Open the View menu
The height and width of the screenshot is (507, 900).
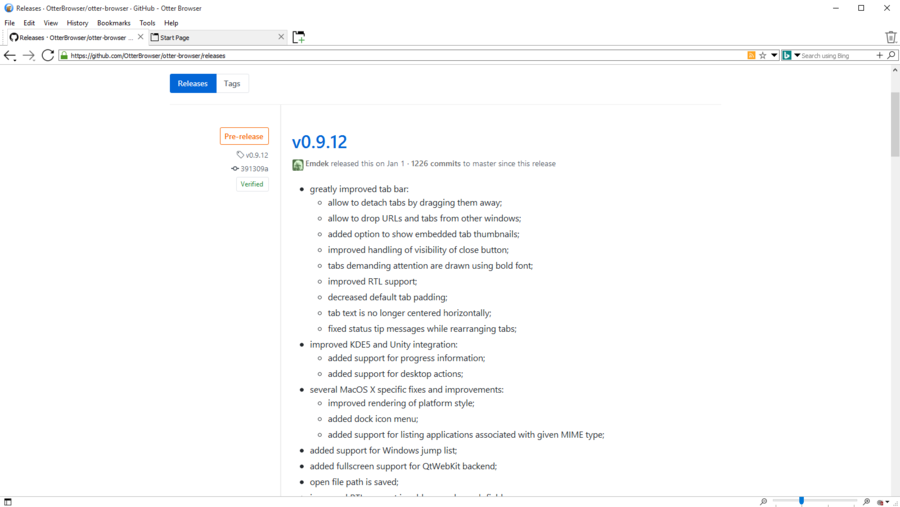tap(51, 23)
